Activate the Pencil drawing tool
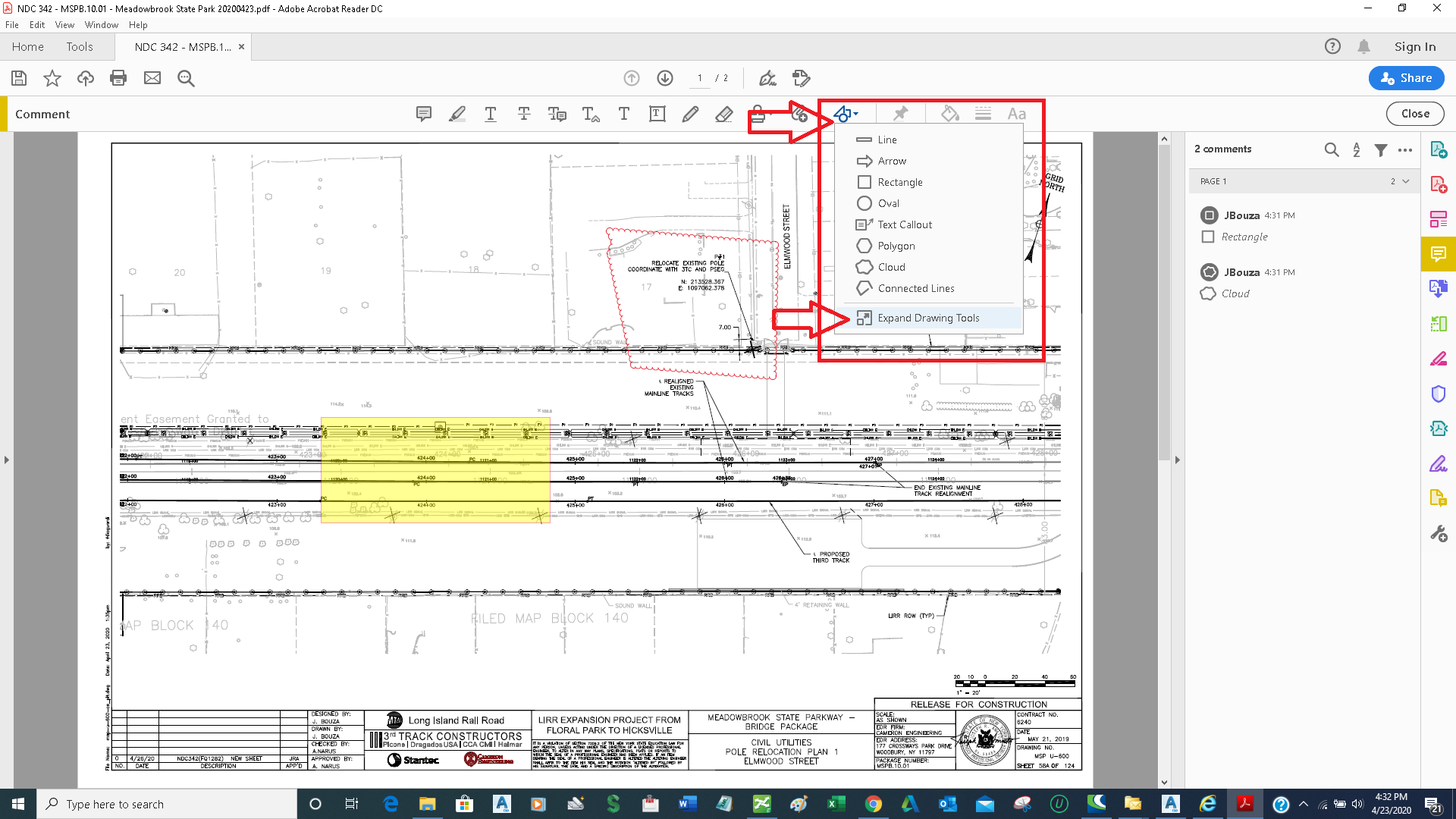The height and width of the screenshot is (819, 1456). pos(691,114)
